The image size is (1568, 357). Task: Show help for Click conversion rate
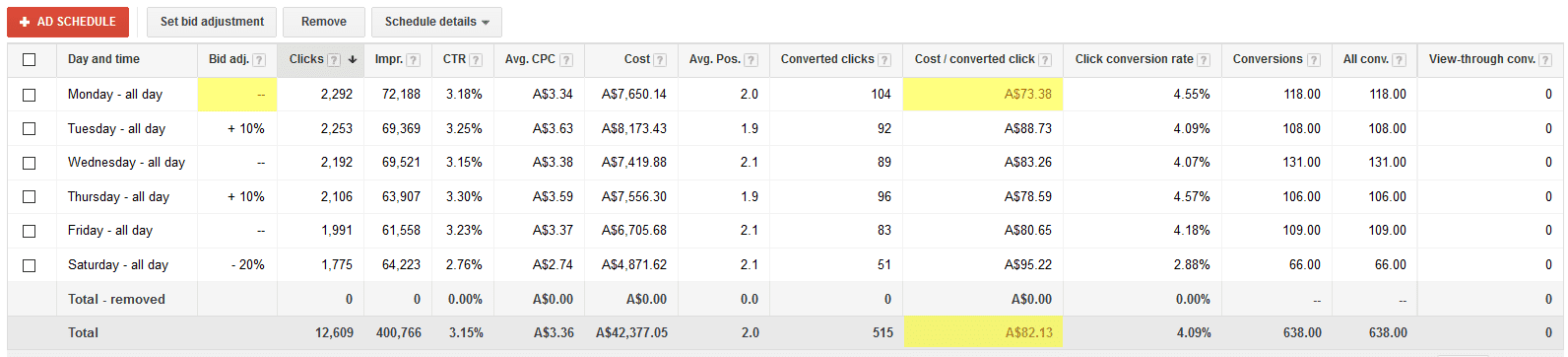click(1204, 60)
